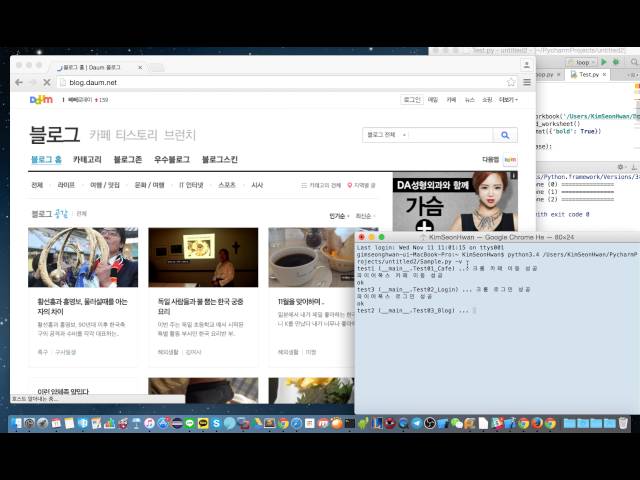
Task: Expand the 더보기 dropdown in the Daum header
Action: click(508, 100)
